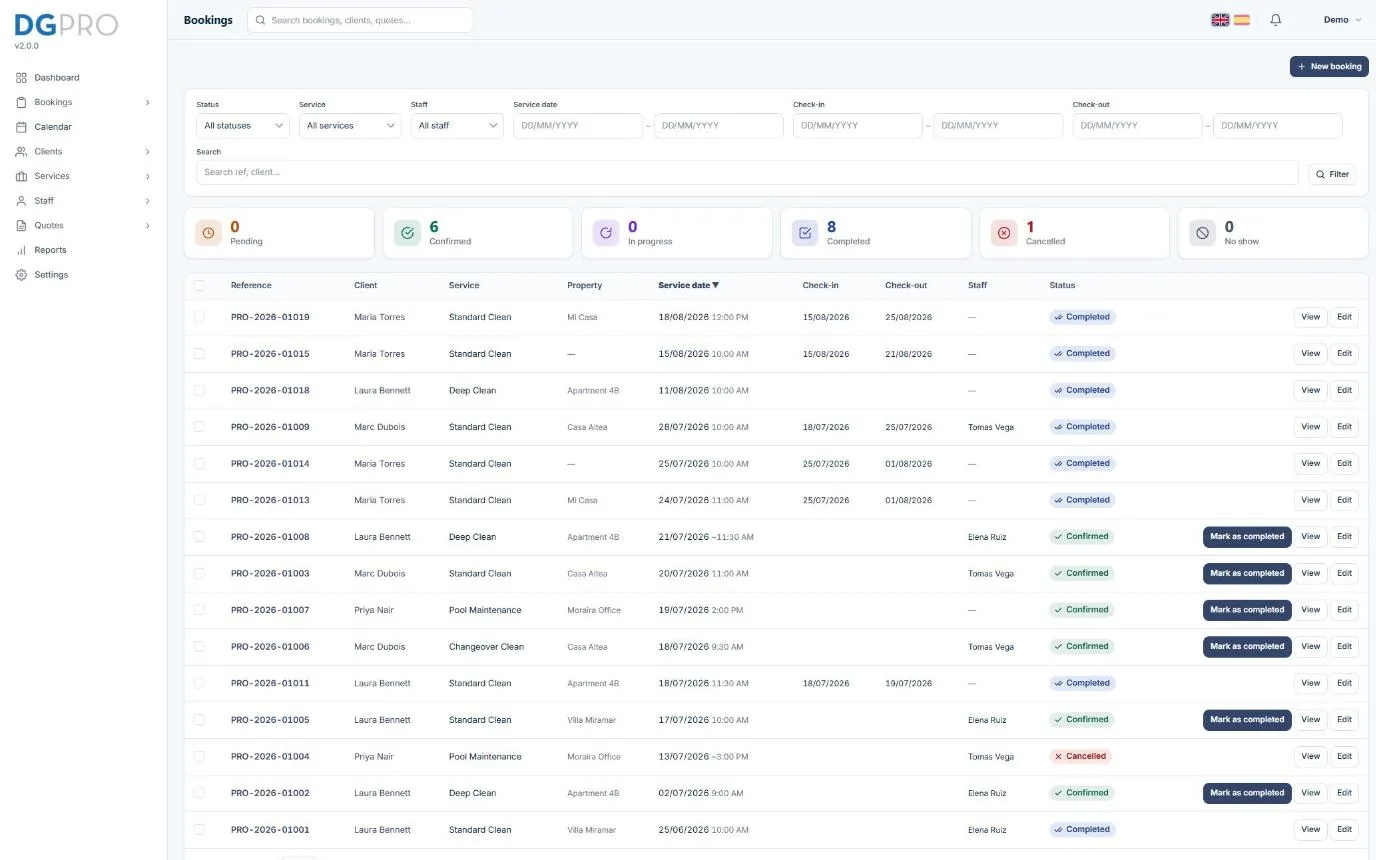
Task: Check the box for PRO-2026-01004
Action: tap(199, 757)
